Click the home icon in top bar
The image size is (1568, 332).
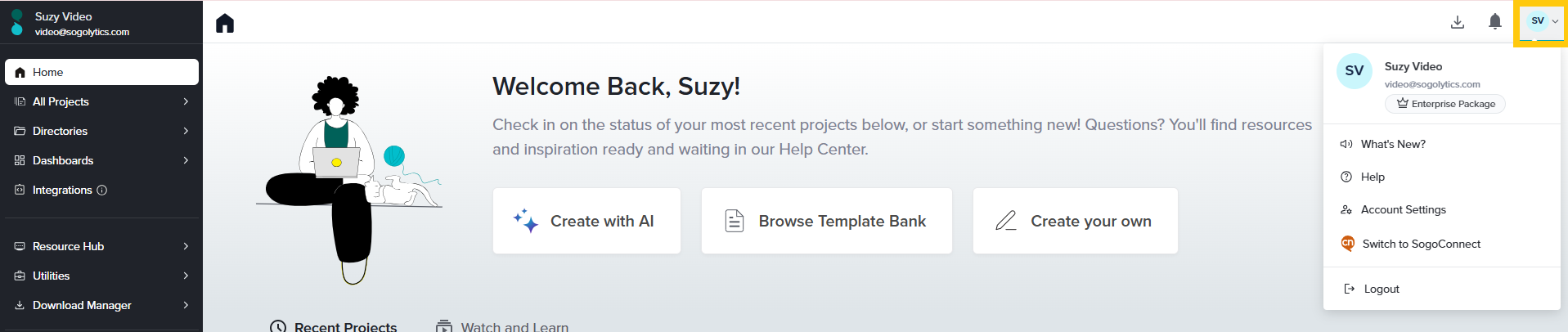pyautogui.click(x=225, y=24)
